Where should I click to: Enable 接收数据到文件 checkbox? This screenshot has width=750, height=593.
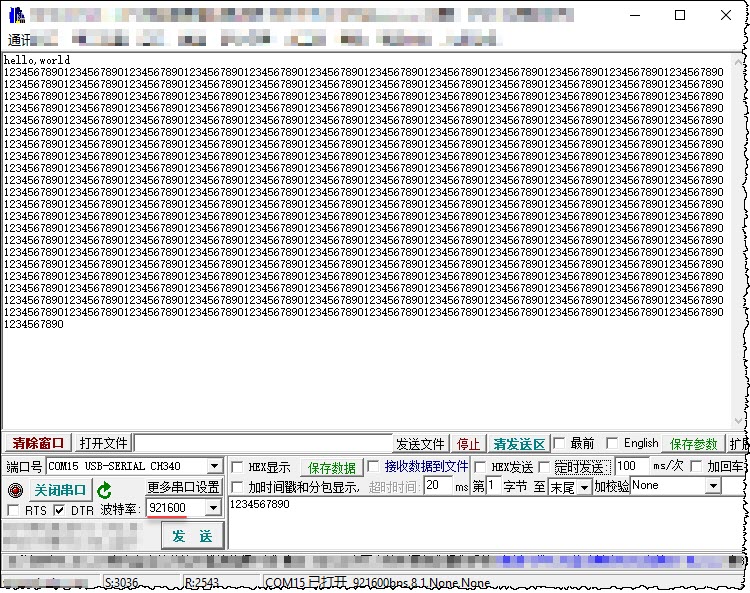374,466
